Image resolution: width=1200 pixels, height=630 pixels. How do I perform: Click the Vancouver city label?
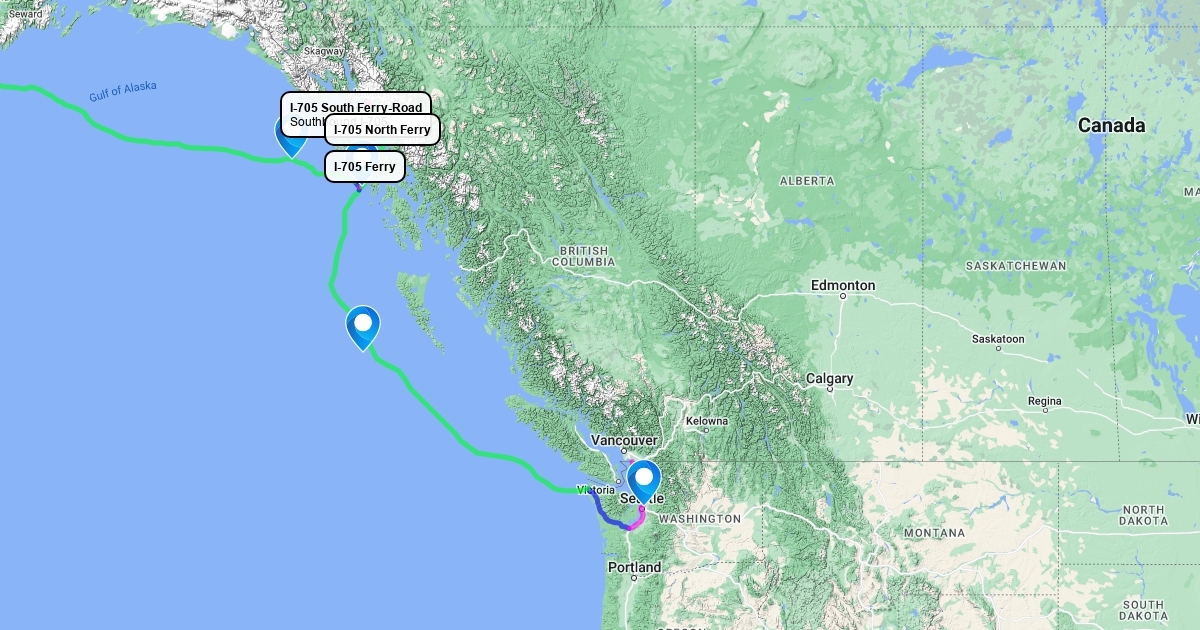[x=624, y=441]
